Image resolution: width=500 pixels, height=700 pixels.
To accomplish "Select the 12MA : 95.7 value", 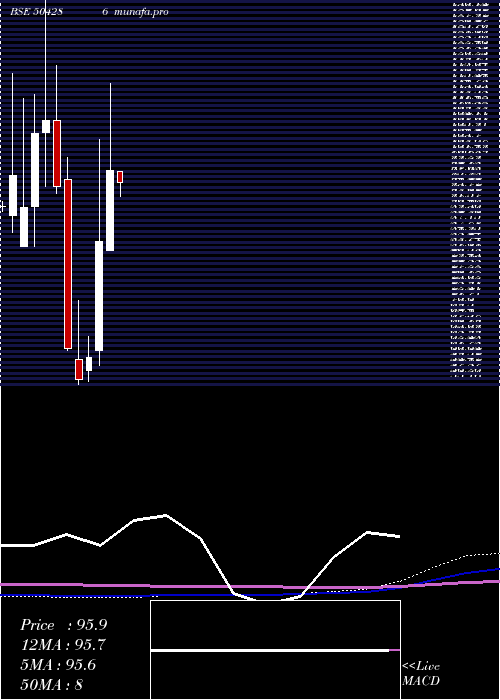I will [x=64, y=645].
